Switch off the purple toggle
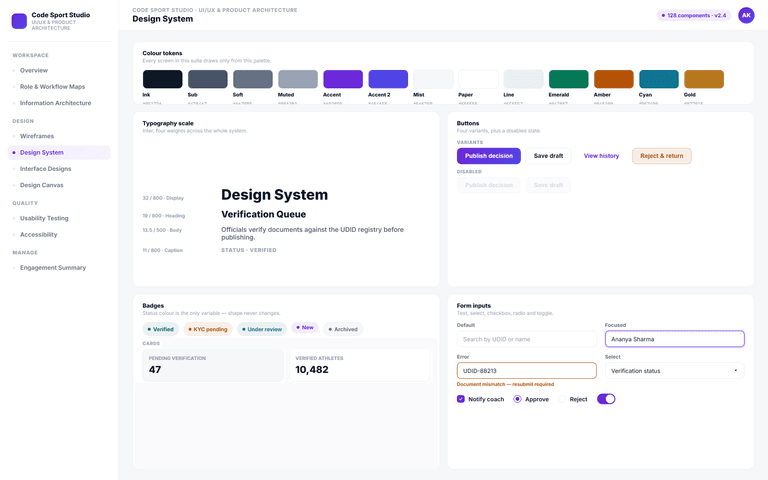Viewport: 768px width, 480px height. (606, 399)
